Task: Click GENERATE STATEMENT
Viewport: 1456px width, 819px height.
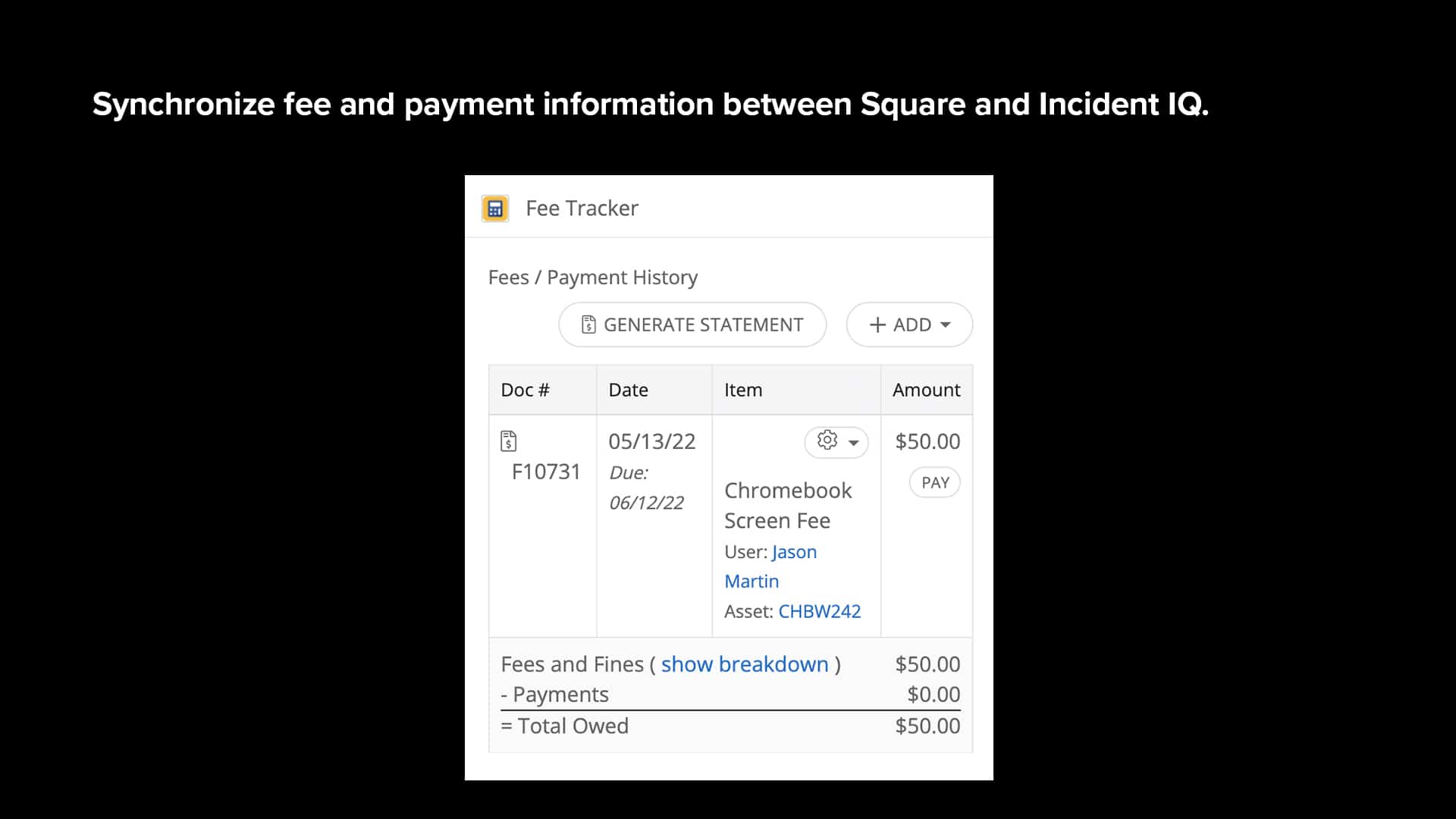Action: point(692,324)
